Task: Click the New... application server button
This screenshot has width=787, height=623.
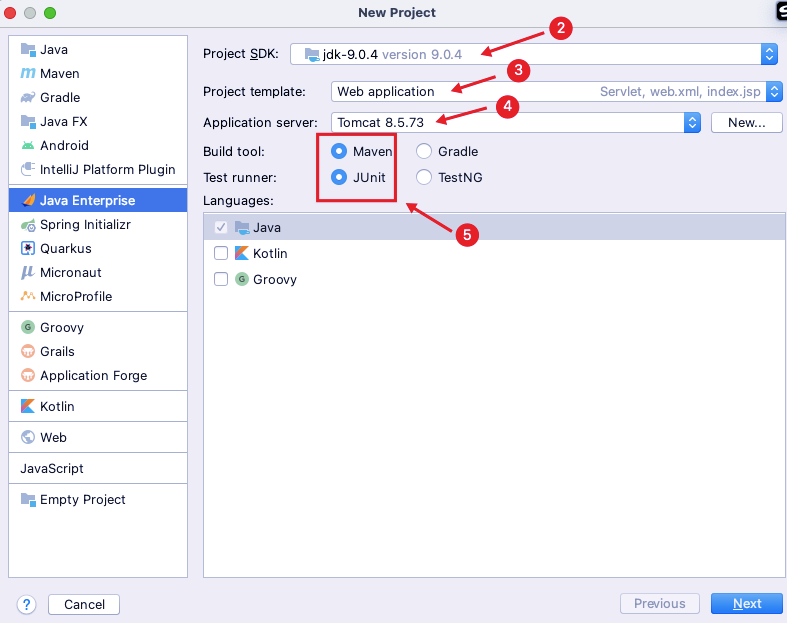Action: tap(746, 122)
